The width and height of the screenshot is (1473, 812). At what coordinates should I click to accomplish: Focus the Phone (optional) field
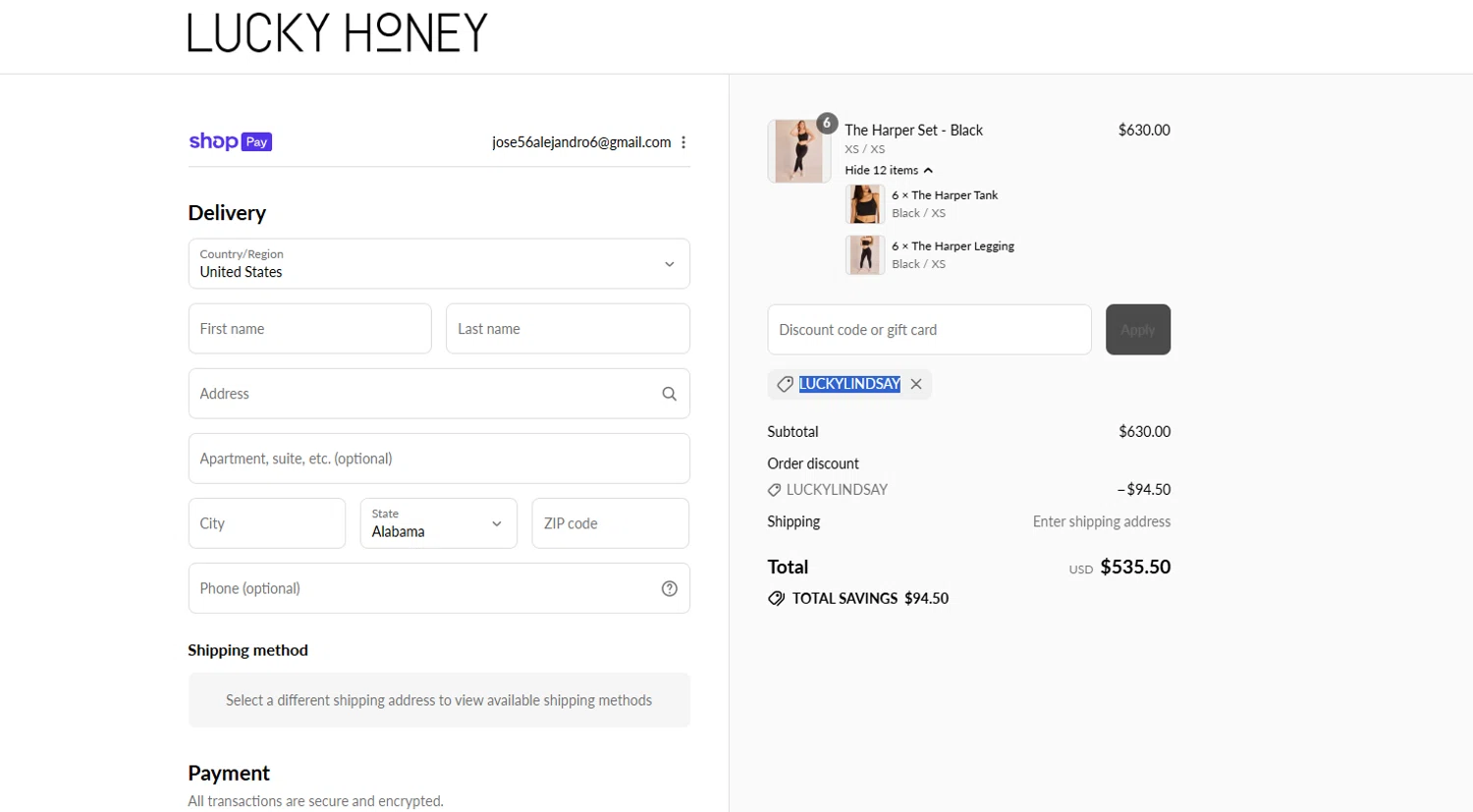coord(439,588)
